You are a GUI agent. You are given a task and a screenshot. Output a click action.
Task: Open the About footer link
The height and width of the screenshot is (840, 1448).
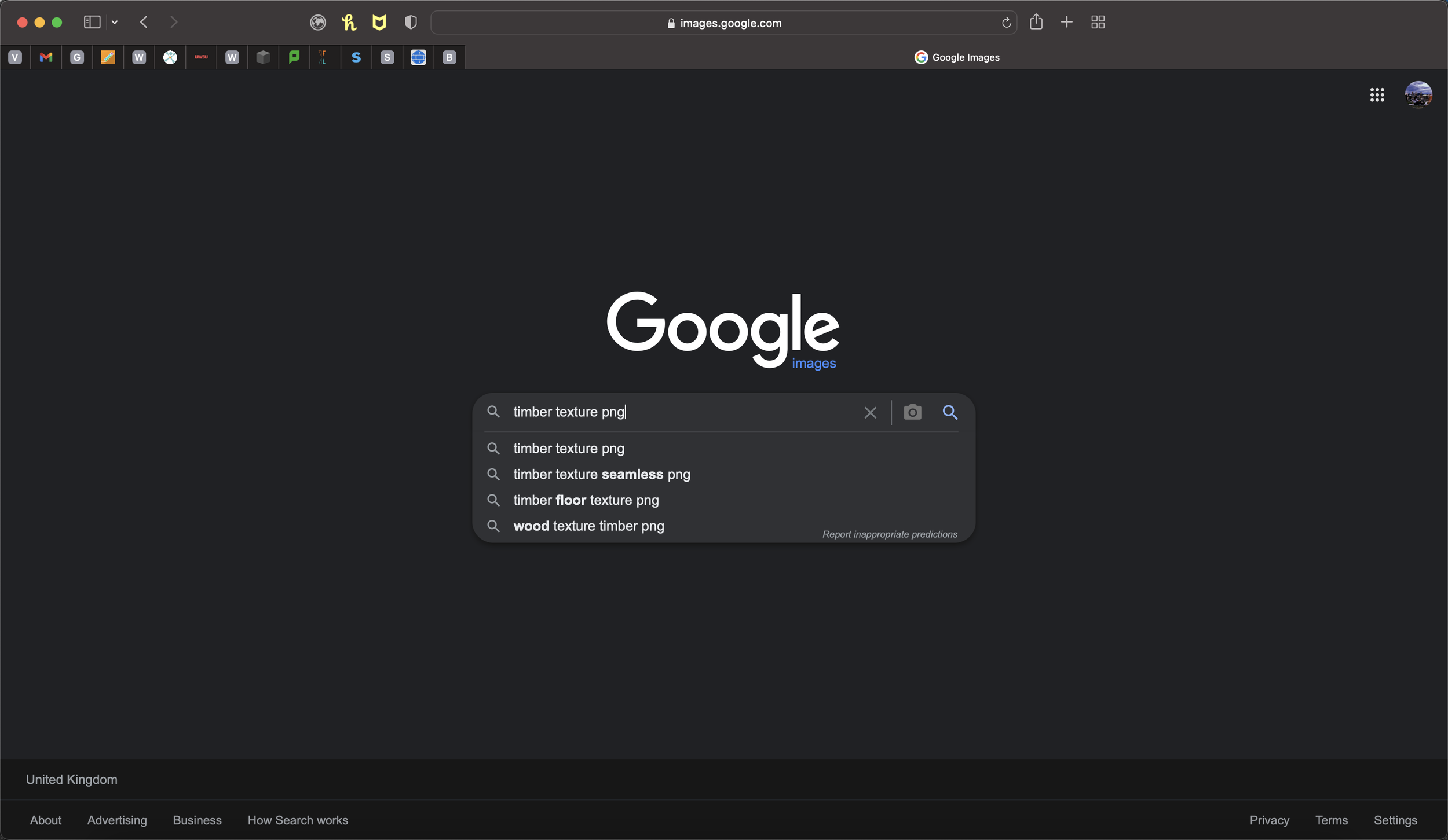pyautogui.click(x=46, y=820)
